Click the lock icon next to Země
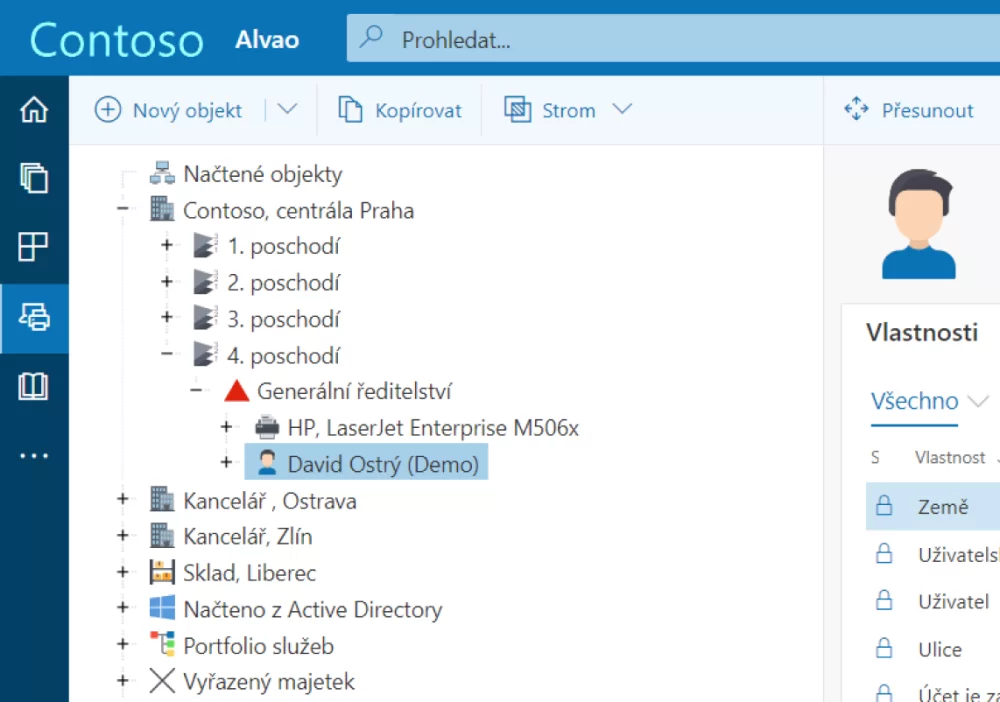 884,507
